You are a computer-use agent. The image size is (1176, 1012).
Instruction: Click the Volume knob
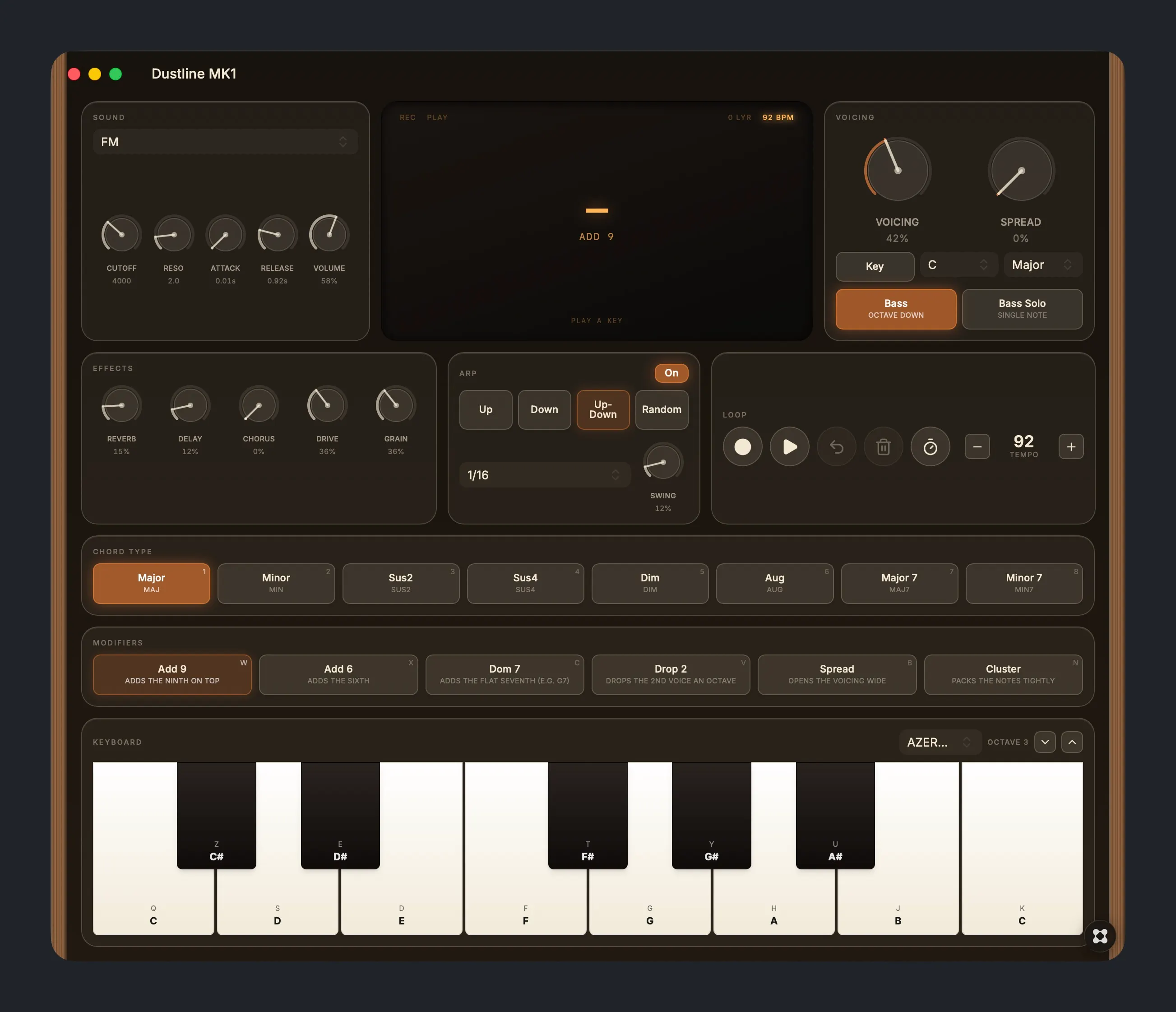(x=329, y=234)
